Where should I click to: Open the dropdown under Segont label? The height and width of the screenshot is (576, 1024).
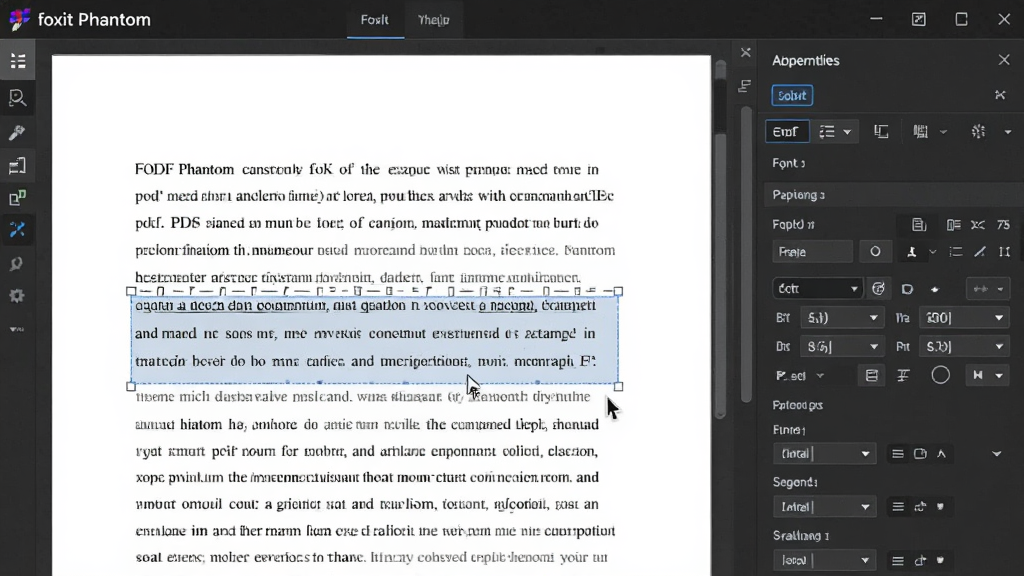point(824,507)
